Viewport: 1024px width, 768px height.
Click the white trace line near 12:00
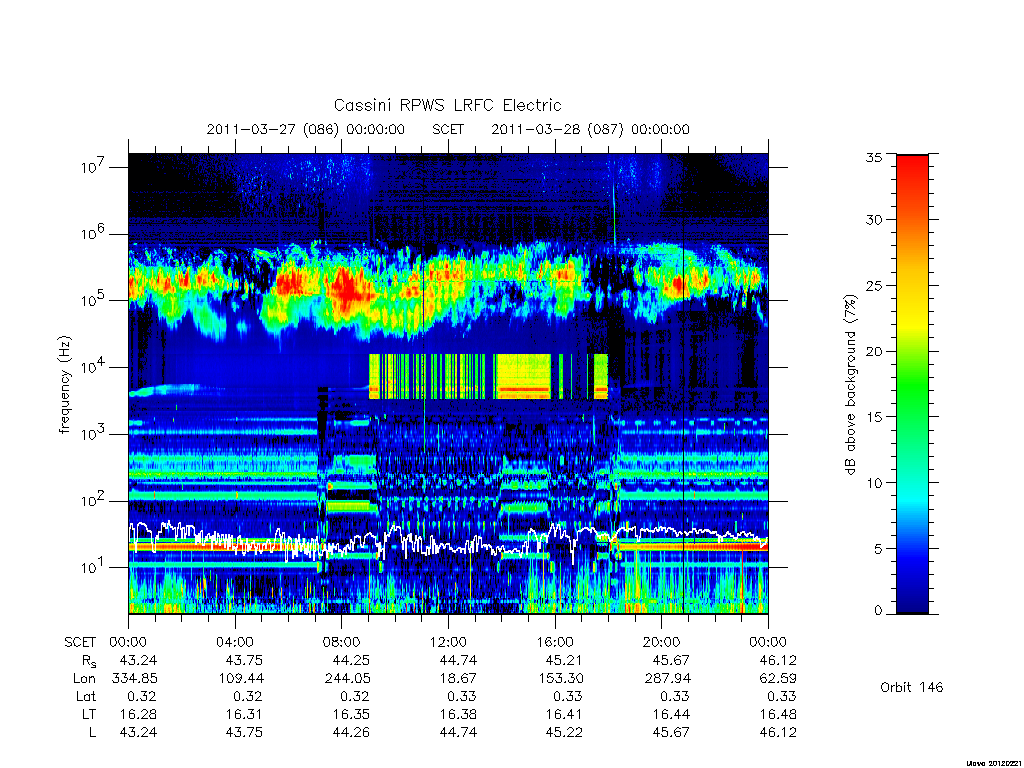click(448, 547)
